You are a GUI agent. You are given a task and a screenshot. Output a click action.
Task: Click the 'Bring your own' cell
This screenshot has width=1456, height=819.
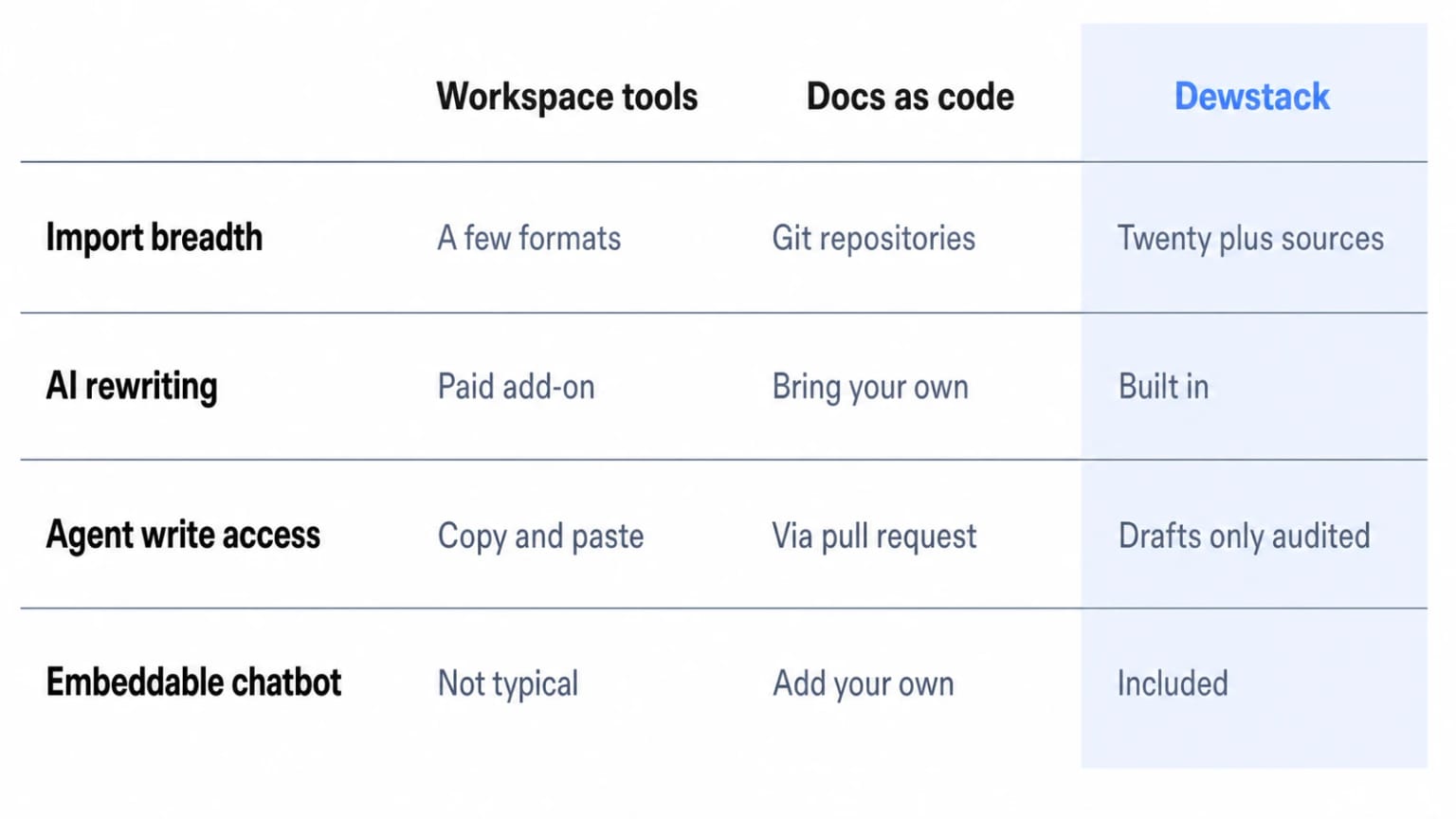coord(870,387)
